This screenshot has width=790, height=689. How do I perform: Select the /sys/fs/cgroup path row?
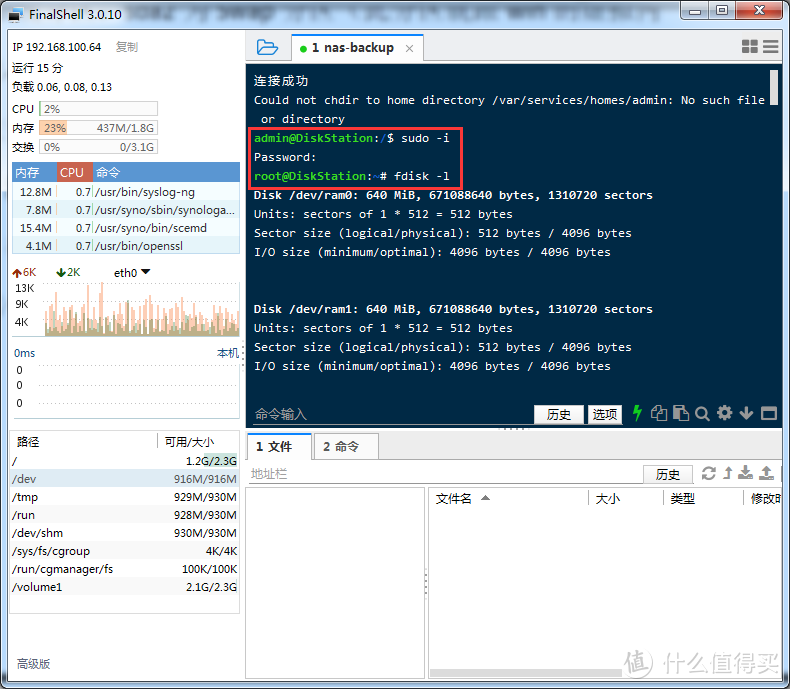(124, 551)
